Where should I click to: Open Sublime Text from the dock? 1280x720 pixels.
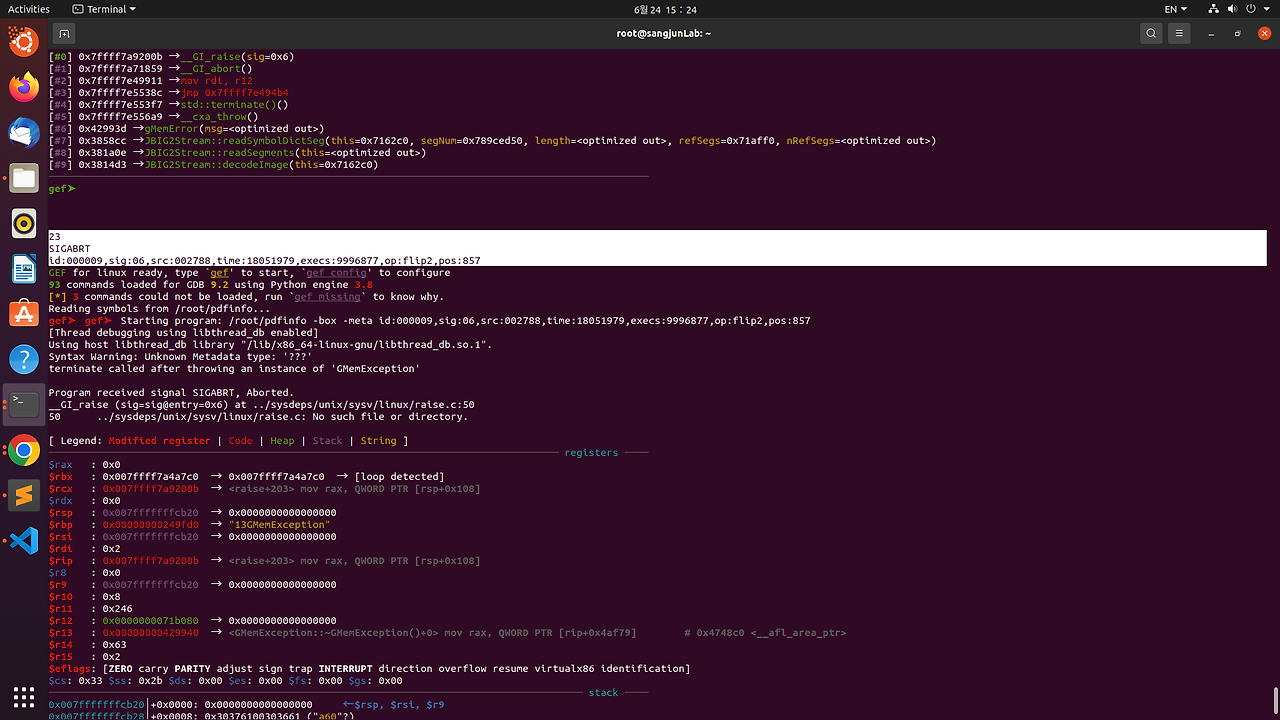tap(24, 496)
